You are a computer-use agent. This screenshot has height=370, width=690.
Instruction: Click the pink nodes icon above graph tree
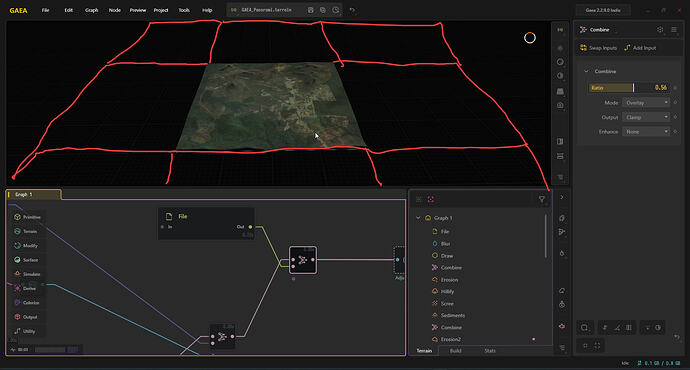tap(431, 199)
